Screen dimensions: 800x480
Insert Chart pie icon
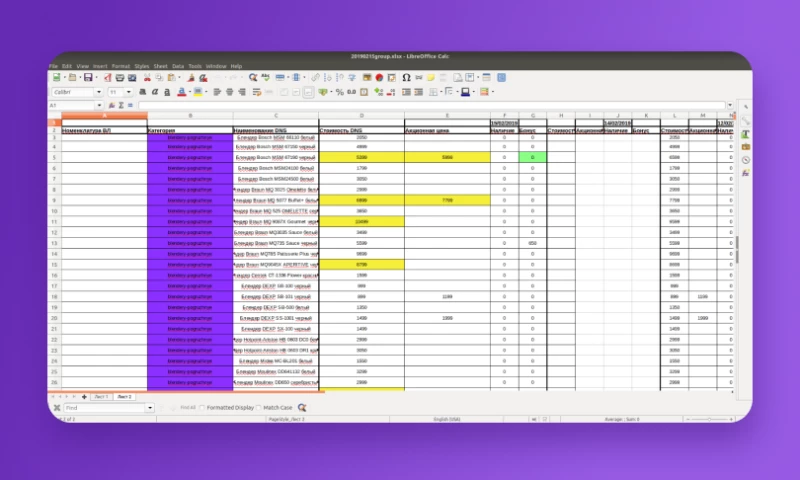[x=379, y=78]
